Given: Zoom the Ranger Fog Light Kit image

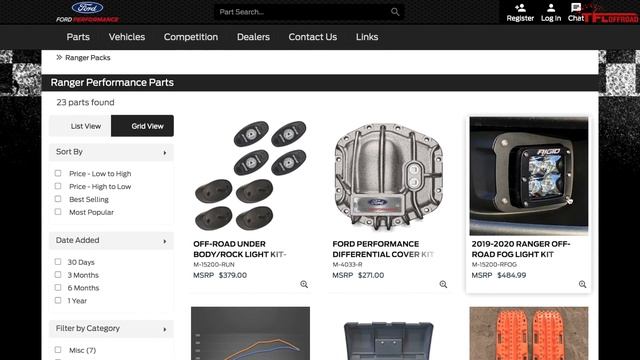Looking at the screenshot, I should click(x=582, y=284).
